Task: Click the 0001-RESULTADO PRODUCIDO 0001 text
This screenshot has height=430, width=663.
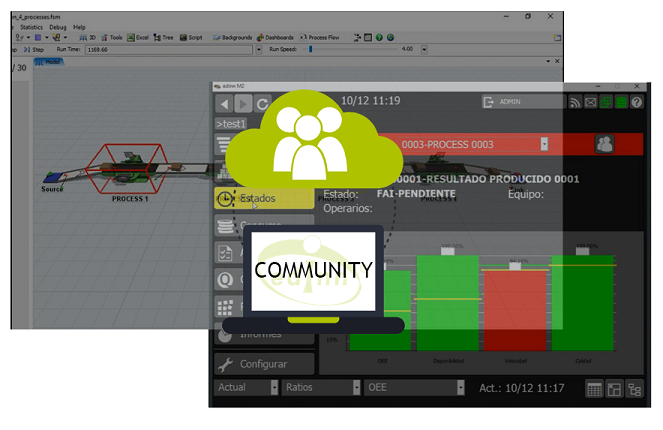Action: pos(488,179)
